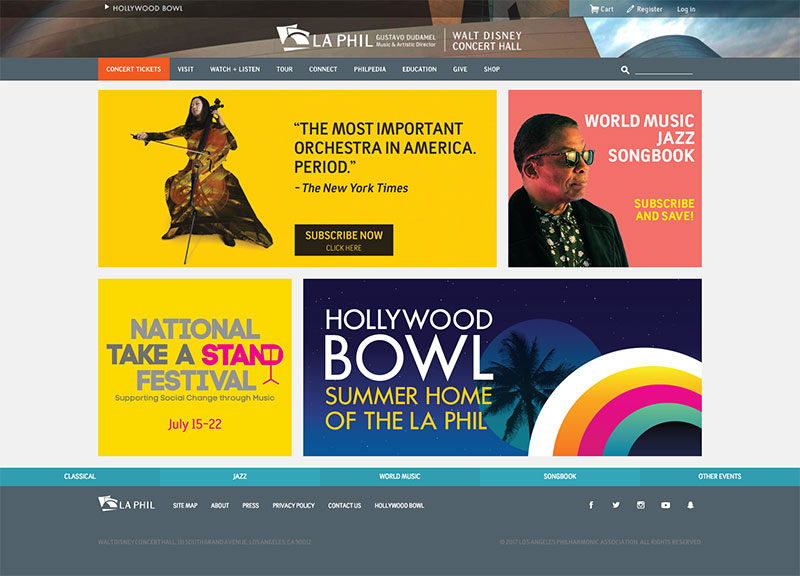
Task: Open World Music Jazz Songbook banner
Action: [605, 179]
